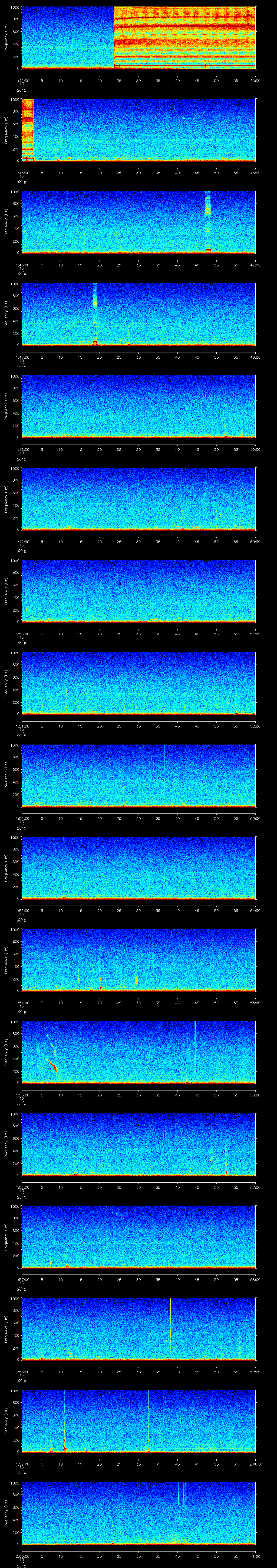Click the 53:00 end time label
The image size is (277, 1568).
coord(255,818)
